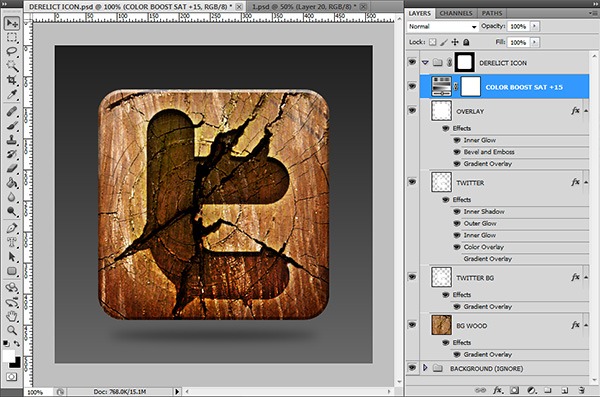Toggle lock all padlock

coord(466,42)
